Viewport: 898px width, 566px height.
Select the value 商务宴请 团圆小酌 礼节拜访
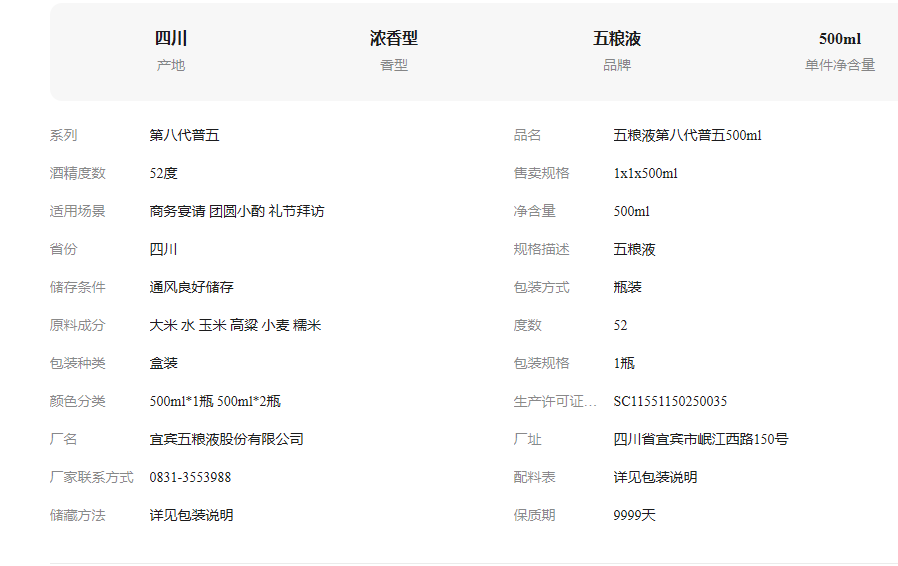pyautogui.click(x=237, y=211)
